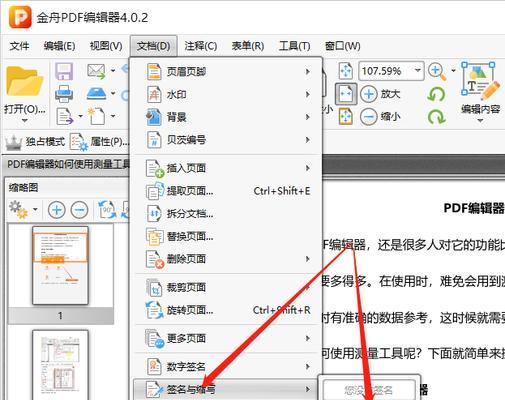Open the 文件 menu
The height and width of the screenshot is (400, 505).
(19, 46)
